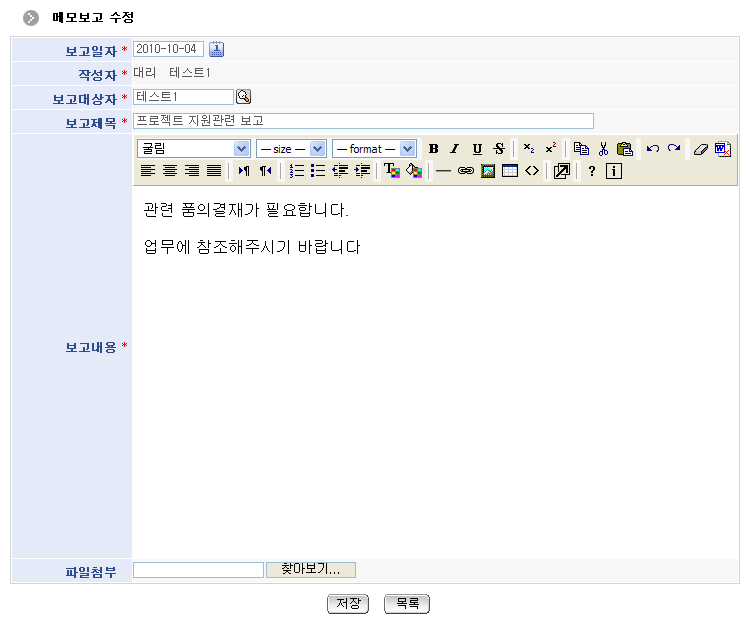Click the 저장 button

[348, 604]
